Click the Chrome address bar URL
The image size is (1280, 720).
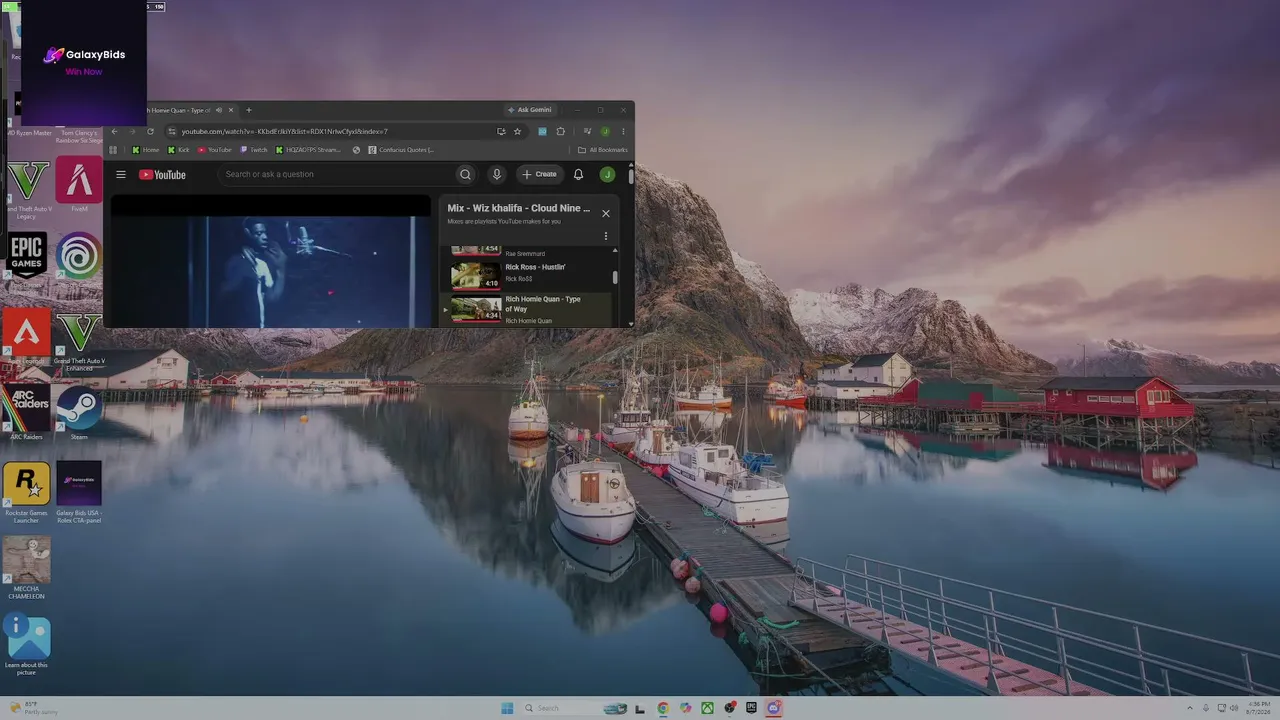[x=285, y=131]
